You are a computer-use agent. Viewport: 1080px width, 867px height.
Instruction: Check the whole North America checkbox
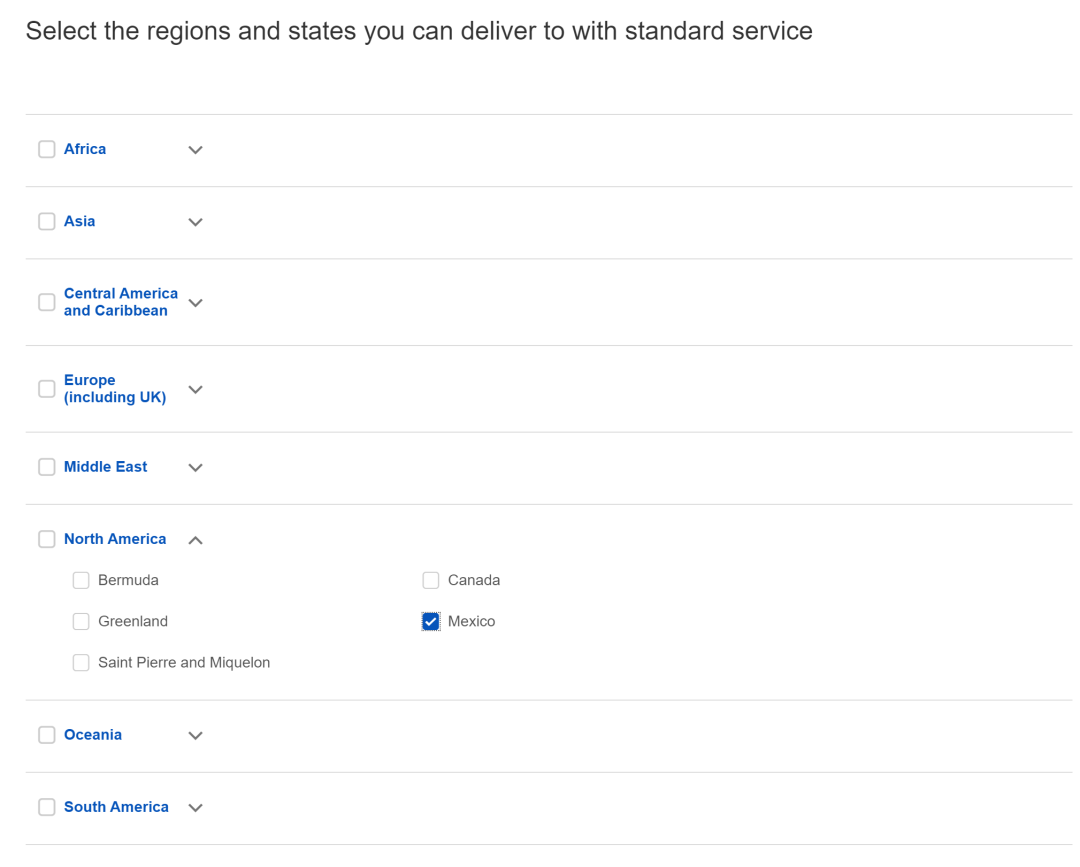coord(47,539)
